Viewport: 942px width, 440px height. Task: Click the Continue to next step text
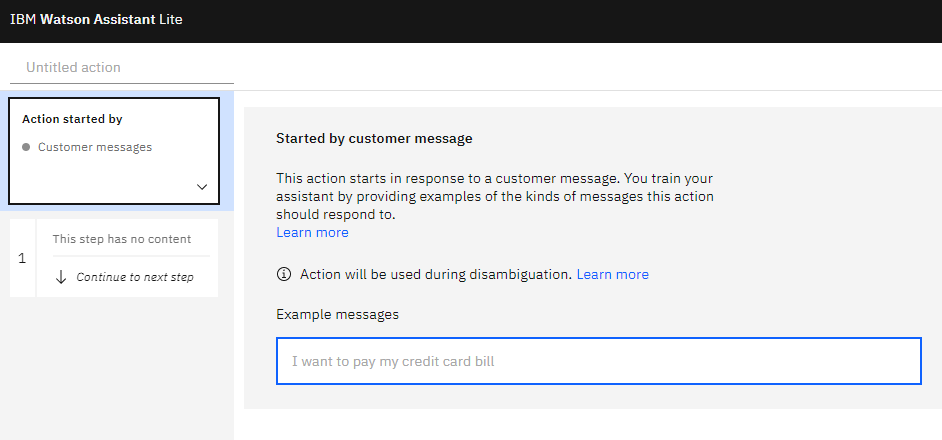coord(135,277)
